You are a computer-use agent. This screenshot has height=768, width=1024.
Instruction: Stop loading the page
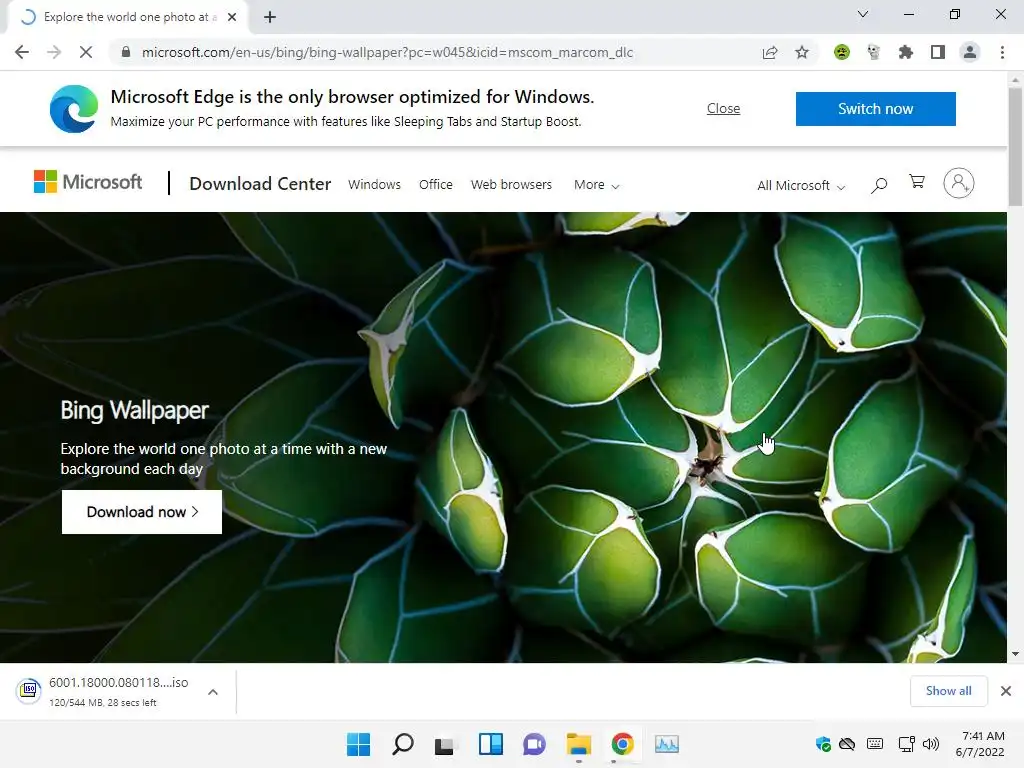(86, 52)
